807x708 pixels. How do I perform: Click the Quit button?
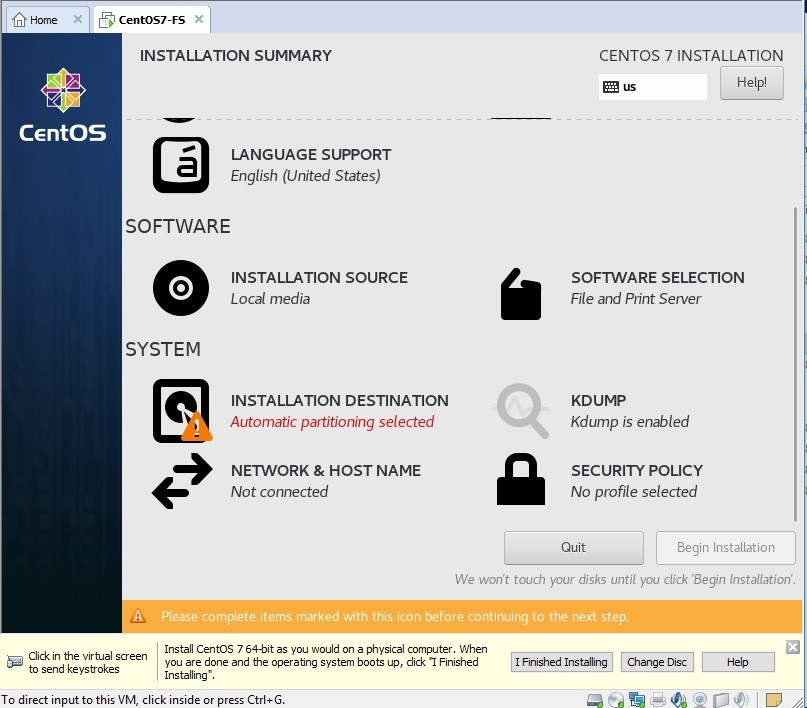point(573,548)
